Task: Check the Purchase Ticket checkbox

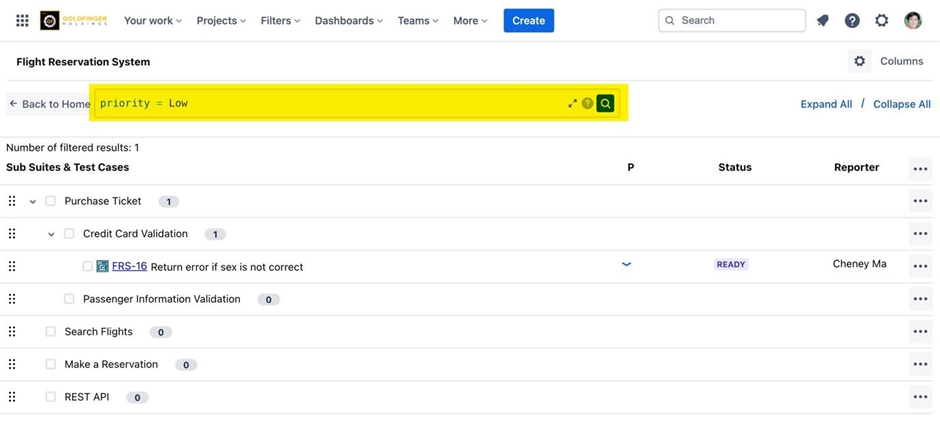Action: (x=51, y=201)
